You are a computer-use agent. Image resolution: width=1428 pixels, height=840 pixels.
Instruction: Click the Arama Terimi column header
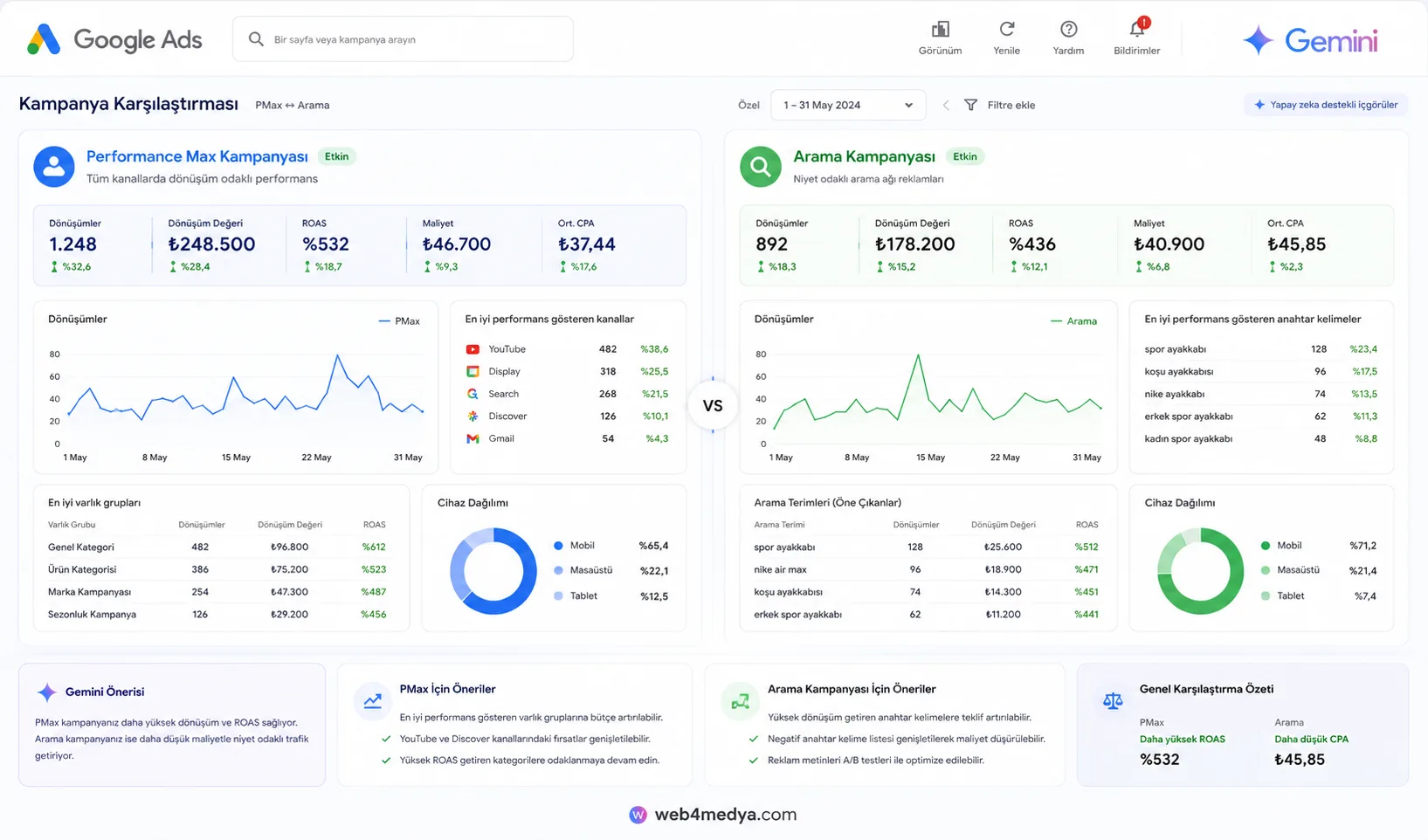779,525
